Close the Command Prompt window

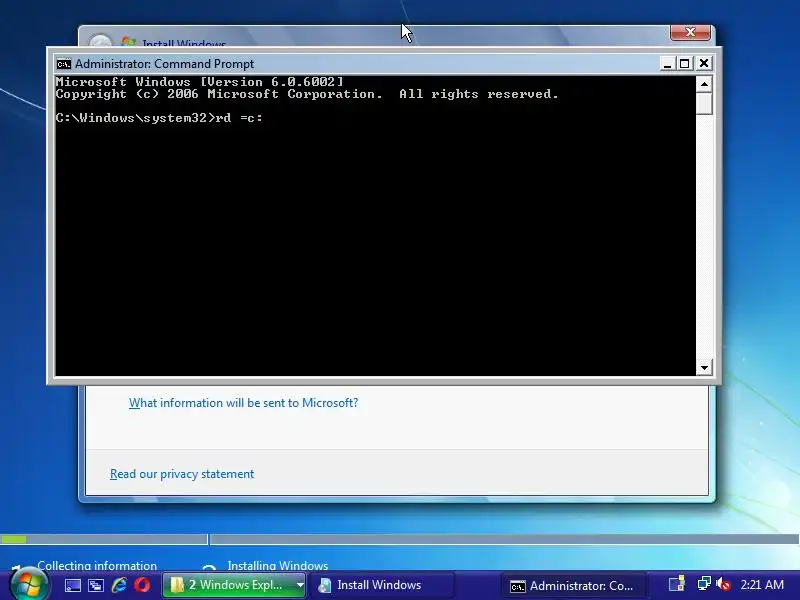coord(704,63)
